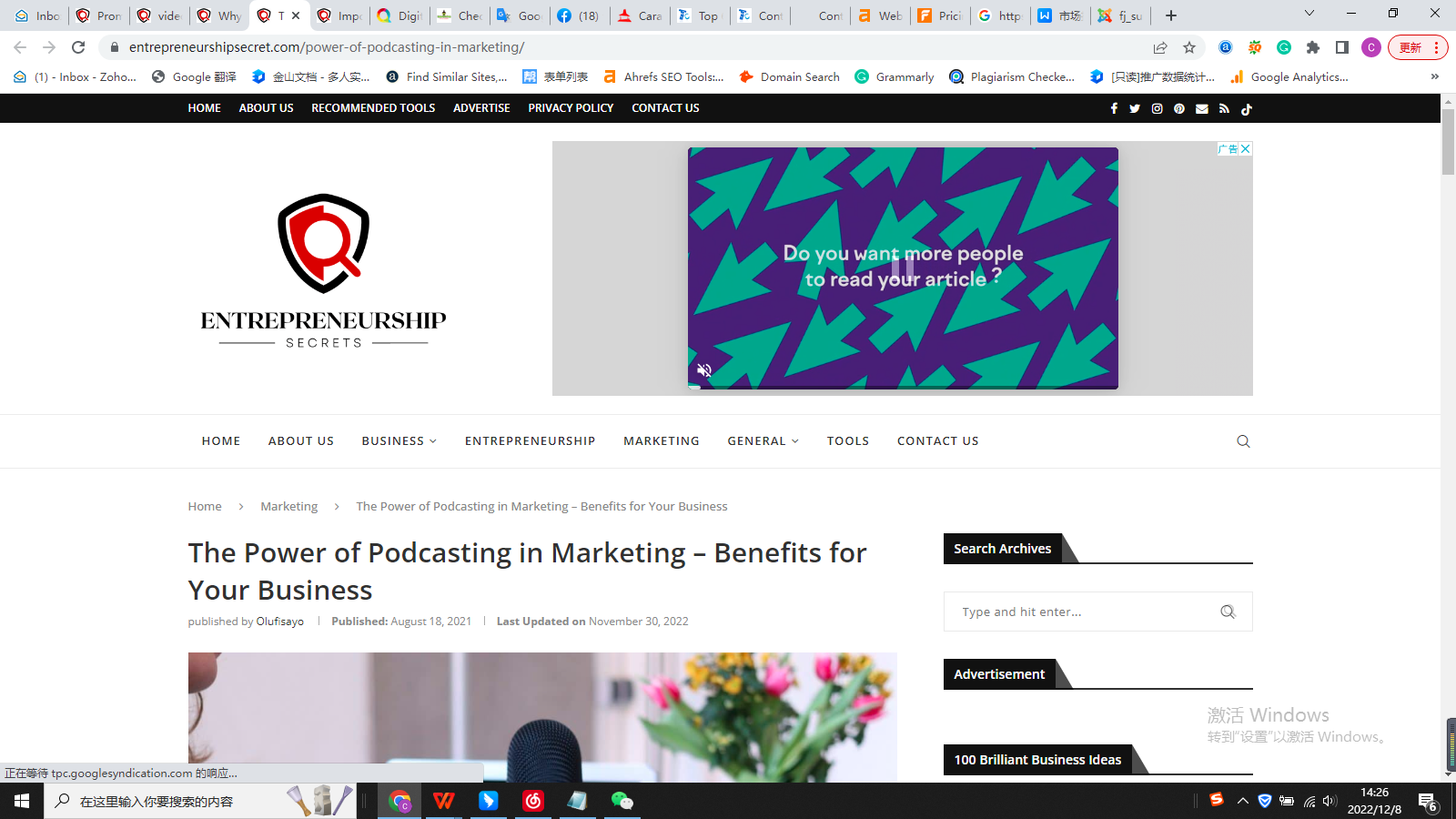
Task: Click the Search Archives input field
Action: click(1083, 612)
